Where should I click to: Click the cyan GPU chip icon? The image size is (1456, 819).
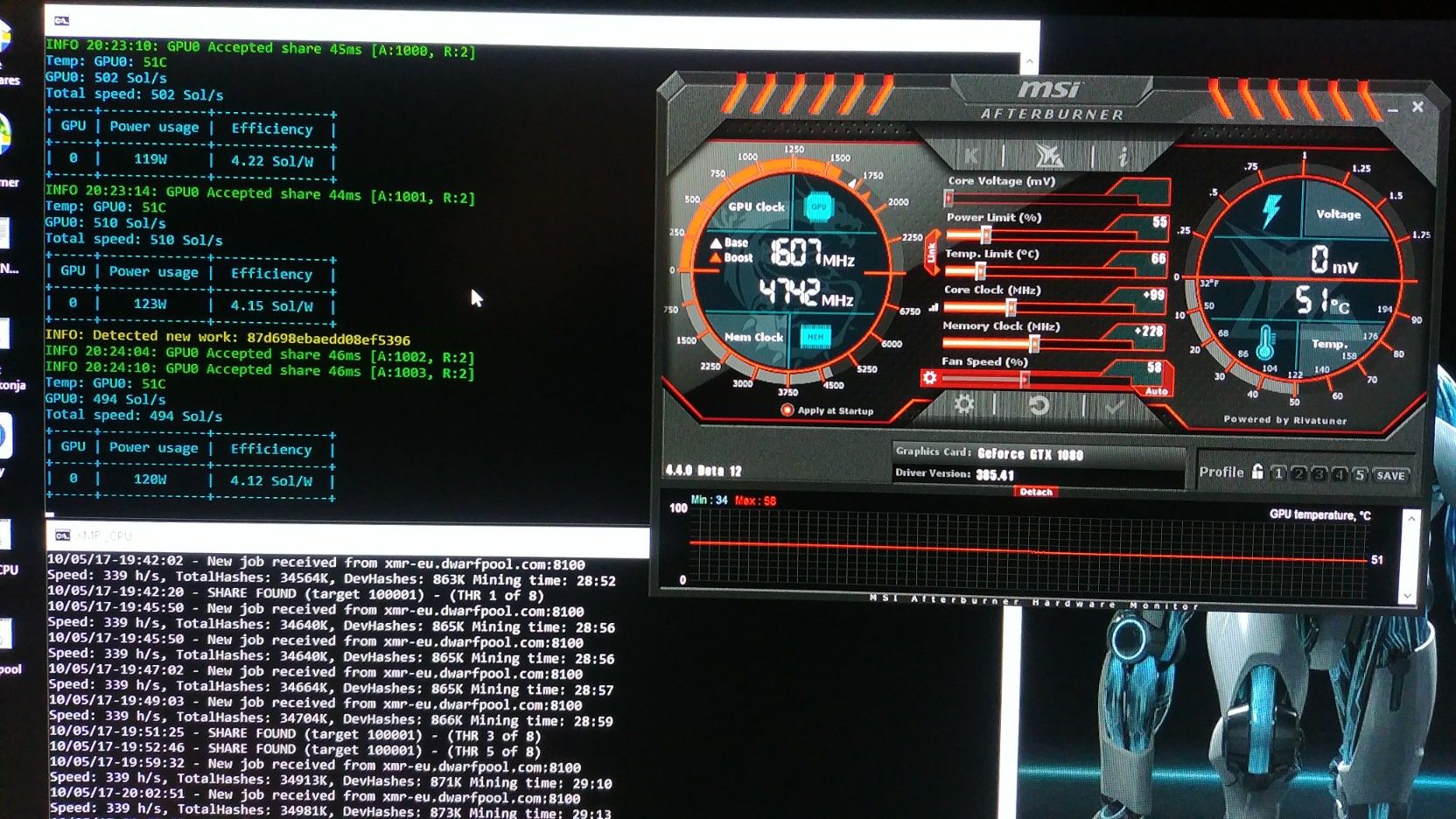point(818,207)
